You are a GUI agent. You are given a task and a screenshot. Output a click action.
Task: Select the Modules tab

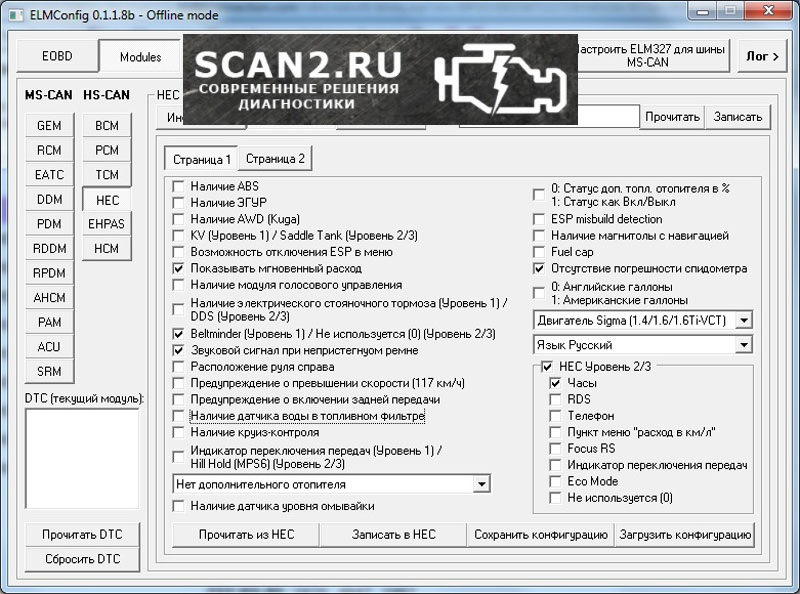coord(140,57)
